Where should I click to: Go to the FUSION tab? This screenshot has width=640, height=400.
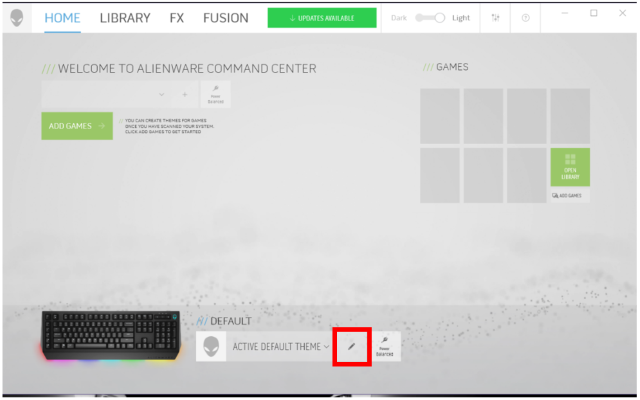tap(226, 18)
